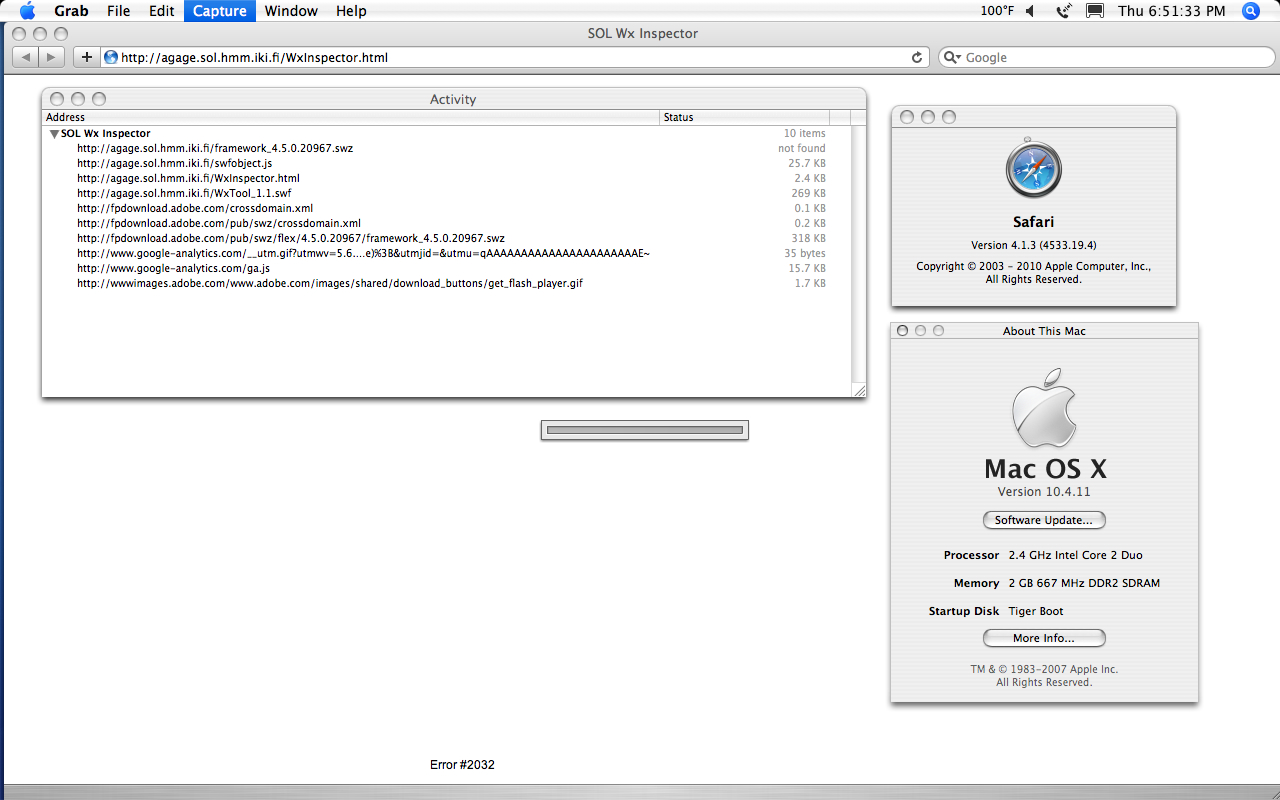Click the '2.4 GHz Intel Core 2 Duo' value

(x=1075, y=555)
